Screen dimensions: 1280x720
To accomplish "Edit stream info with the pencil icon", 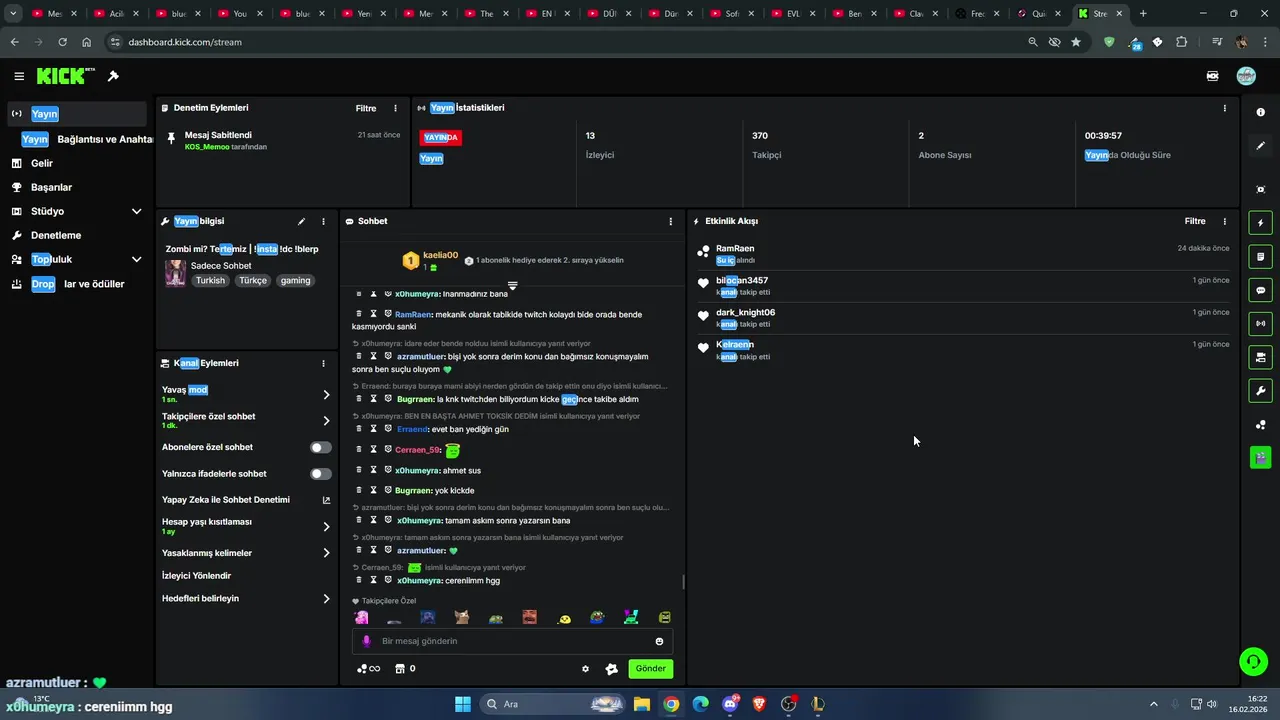I will pyautogui.click(x=301, y=221).
